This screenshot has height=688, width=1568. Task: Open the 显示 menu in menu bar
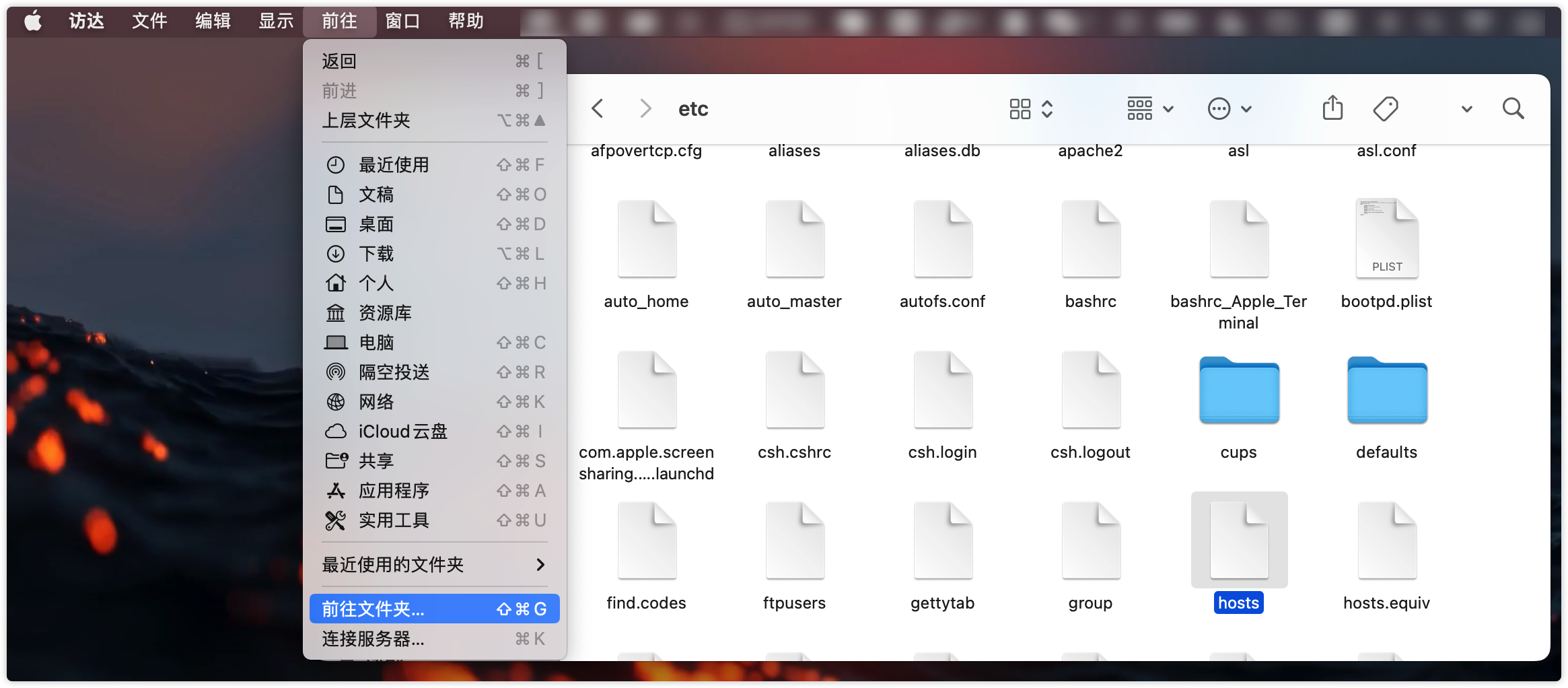click(276, 22)
